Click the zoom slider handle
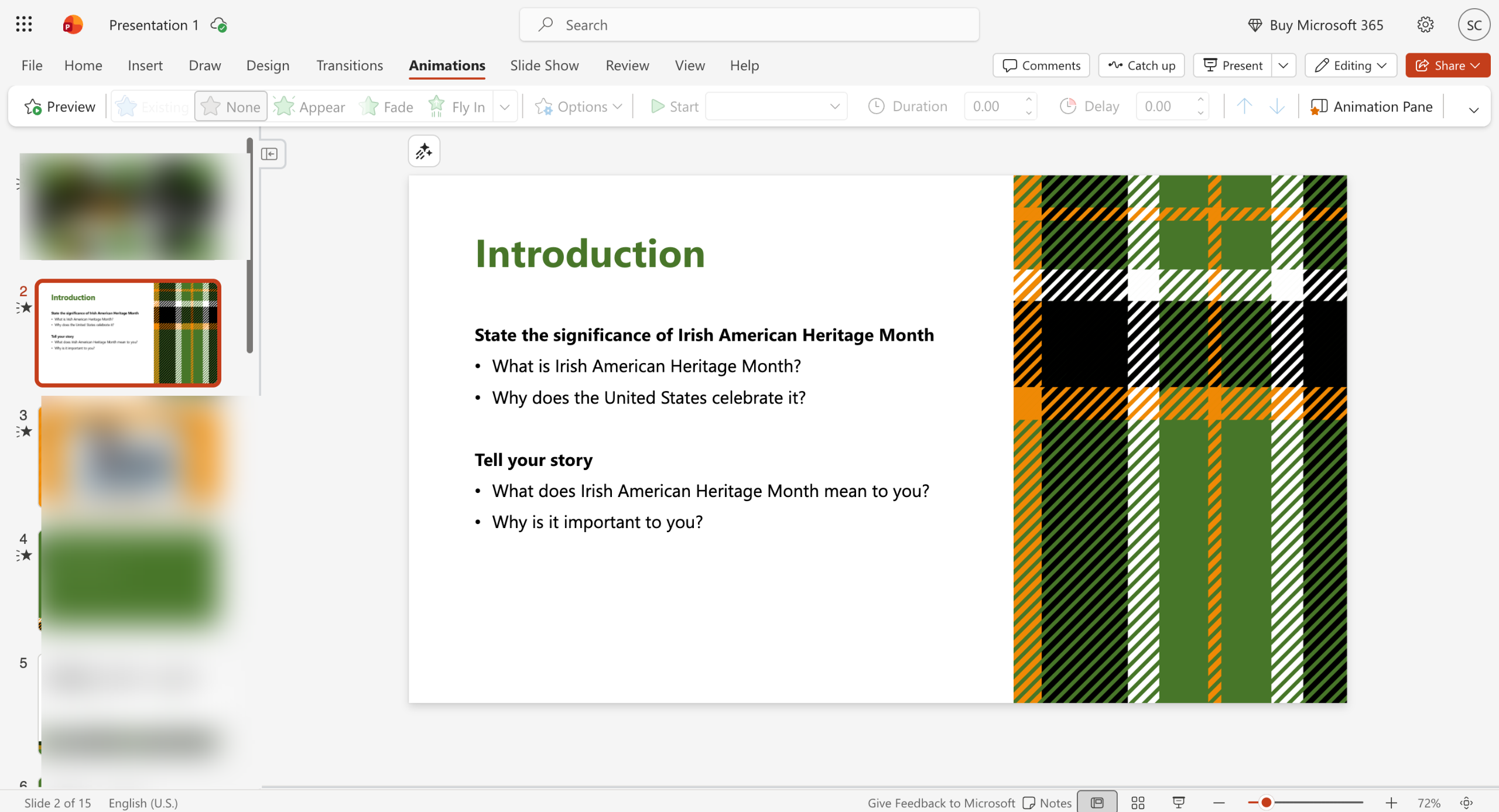Screen dimensions: 1499x812 pos(1266,803)
